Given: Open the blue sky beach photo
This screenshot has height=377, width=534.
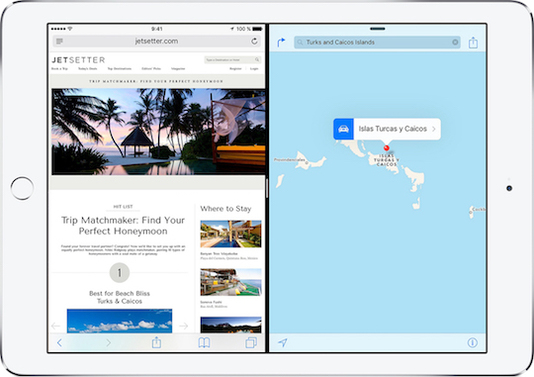Looking at the screenshot, I should click(120, 321).
